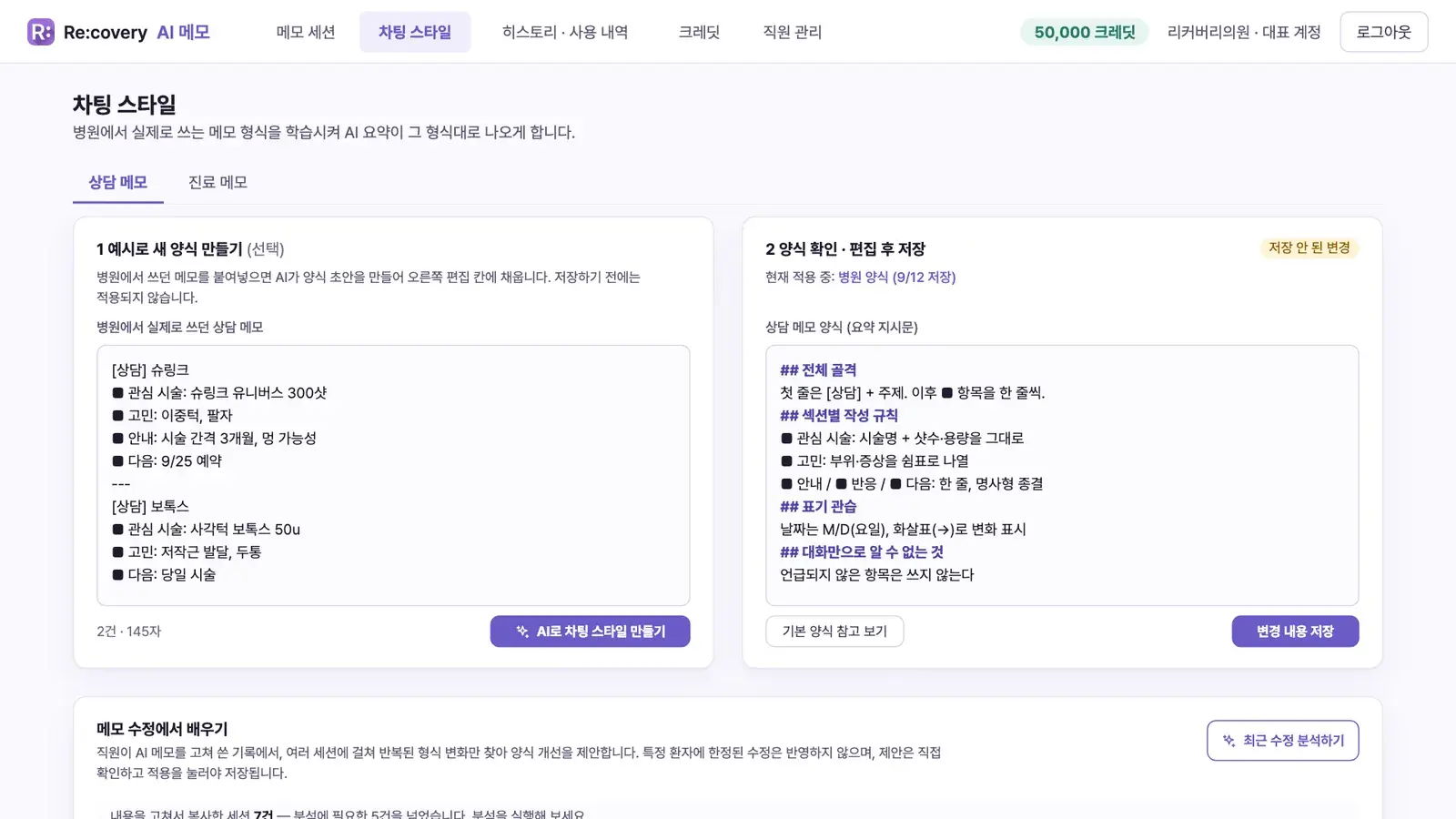The height and width of the screenshot is (819, 1456).
Task: Go to 히스토리 · 사용 내역
Action: (565, 32)
